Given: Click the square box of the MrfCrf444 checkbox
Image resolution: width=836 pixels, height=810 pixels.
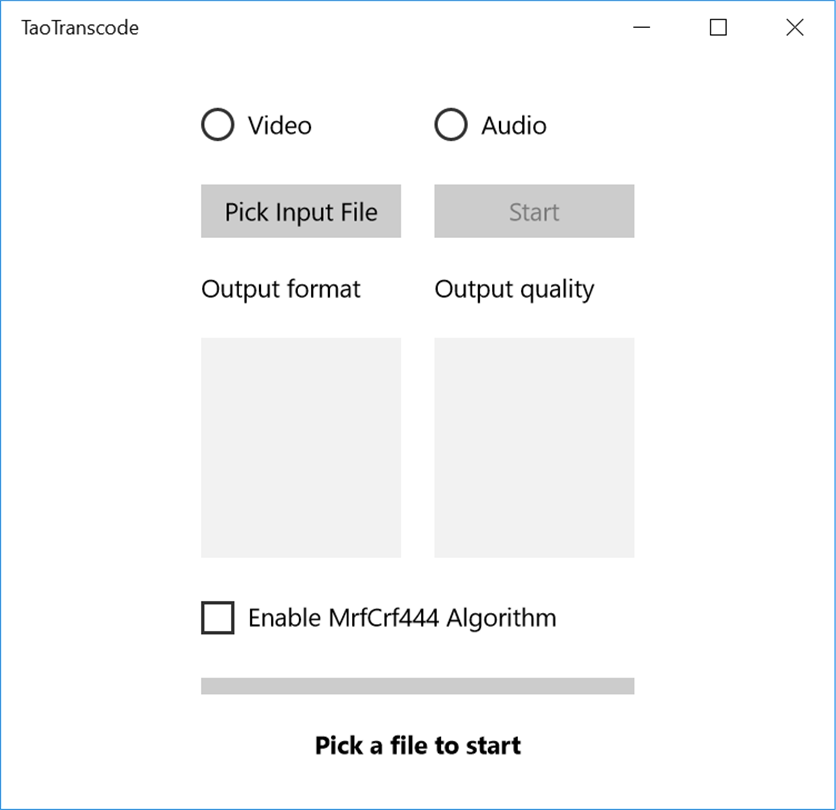Looking at the screenshot, I should pyautogui.click(x=218, y=618).
